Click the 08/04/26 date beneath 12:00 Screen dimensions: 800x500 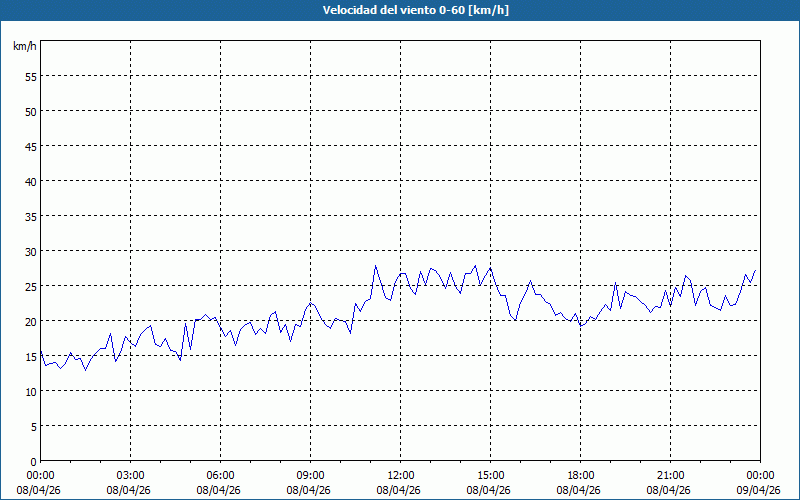pyautogui.click(x=400, y=490)
